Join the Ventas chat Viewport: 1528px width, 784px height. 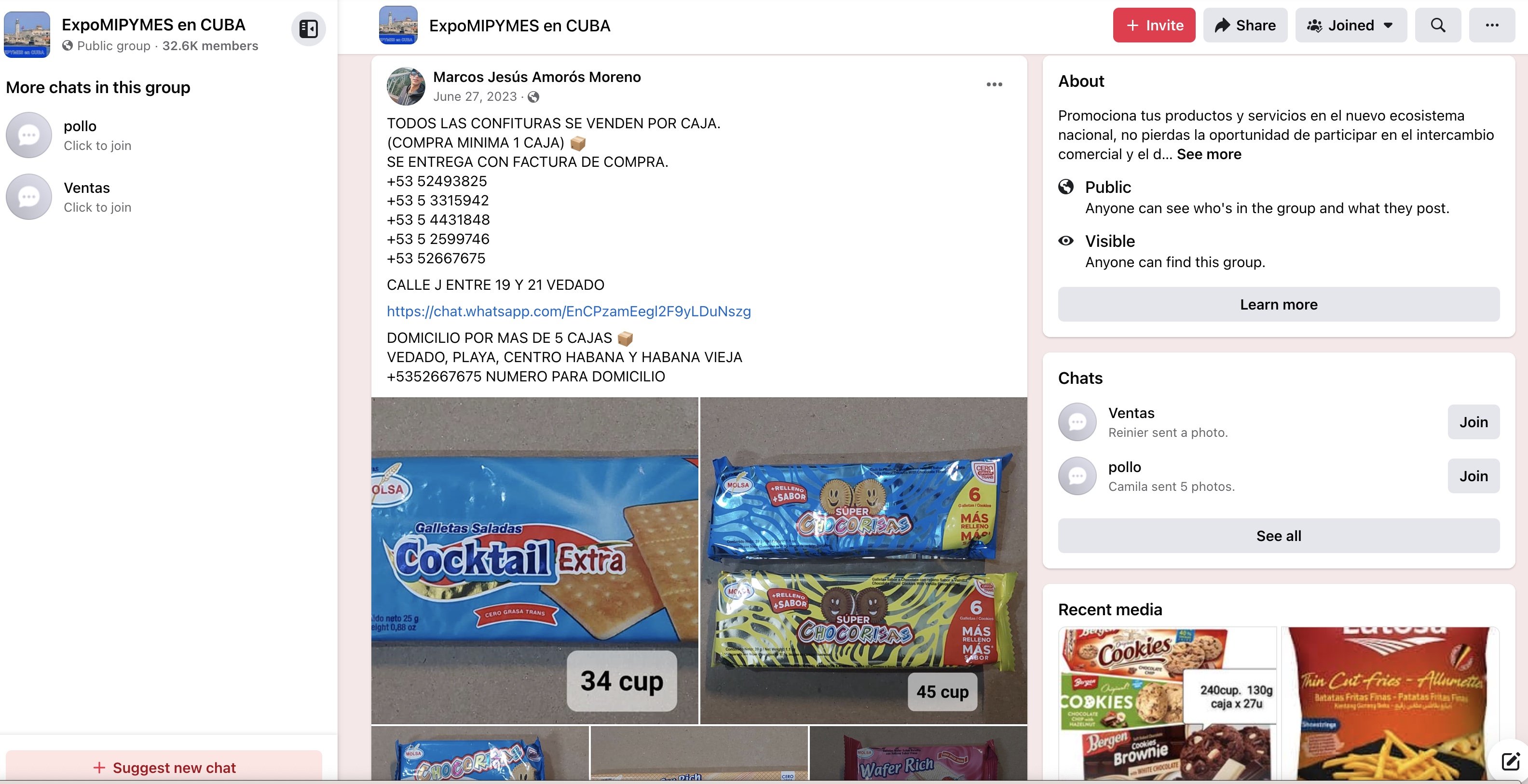[x=1473, y=421]
